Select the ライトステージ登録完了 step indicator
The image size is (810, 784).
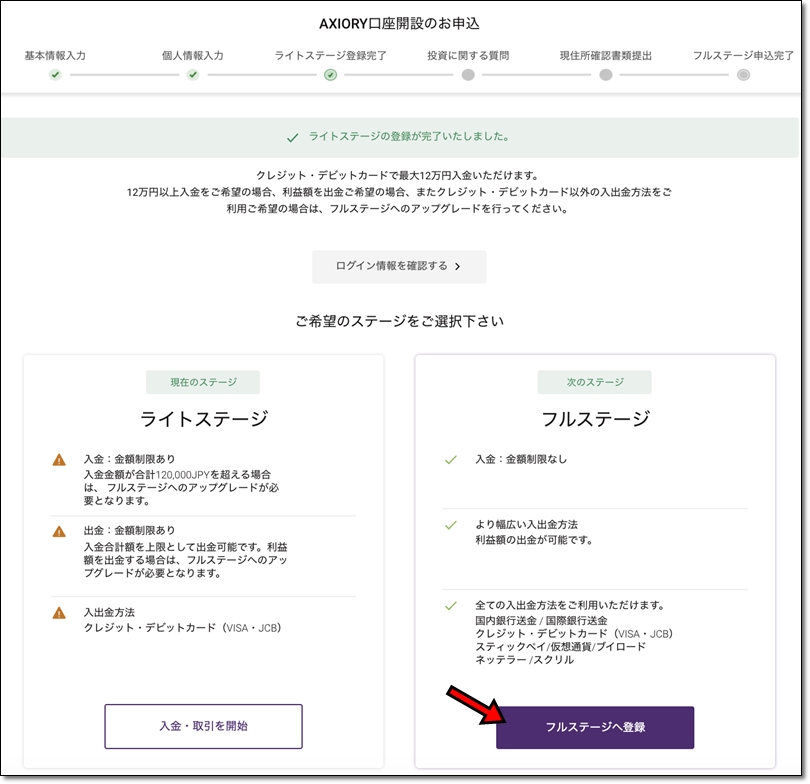331,75
